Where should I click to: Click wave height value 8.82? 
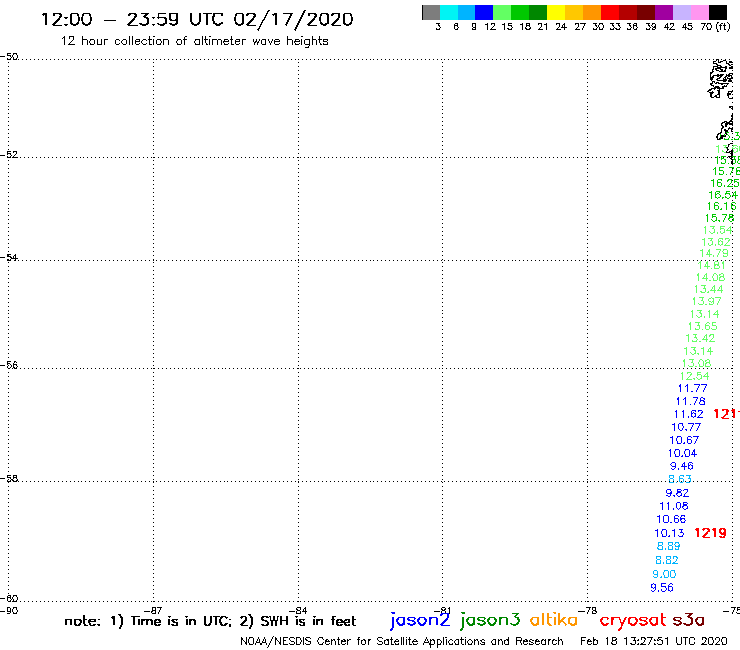(x=667, y=560)
